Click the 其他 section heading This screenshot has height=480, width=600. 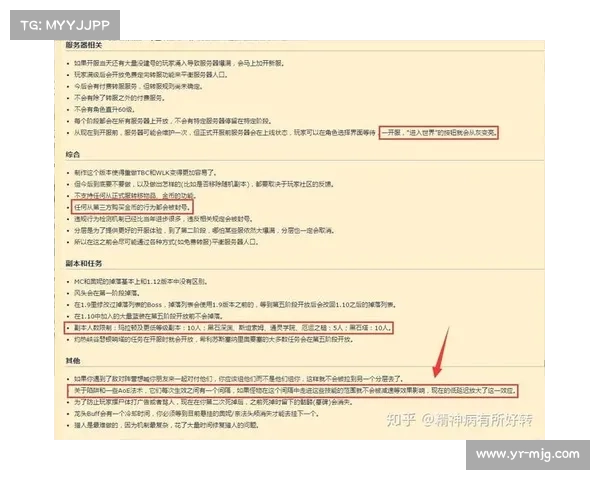(x=73, y=361)
